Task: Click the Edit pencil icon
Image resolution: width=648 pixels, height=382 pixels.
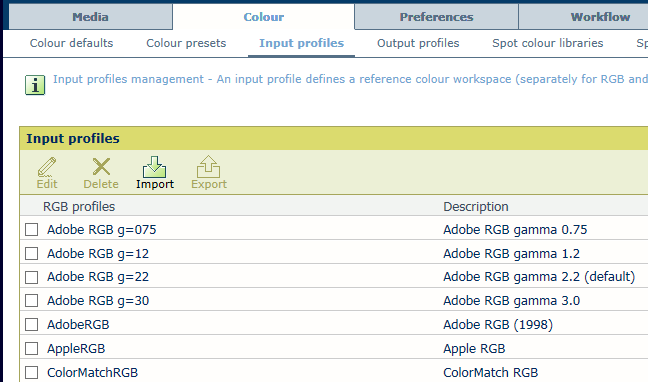Action: click(47, 167)
